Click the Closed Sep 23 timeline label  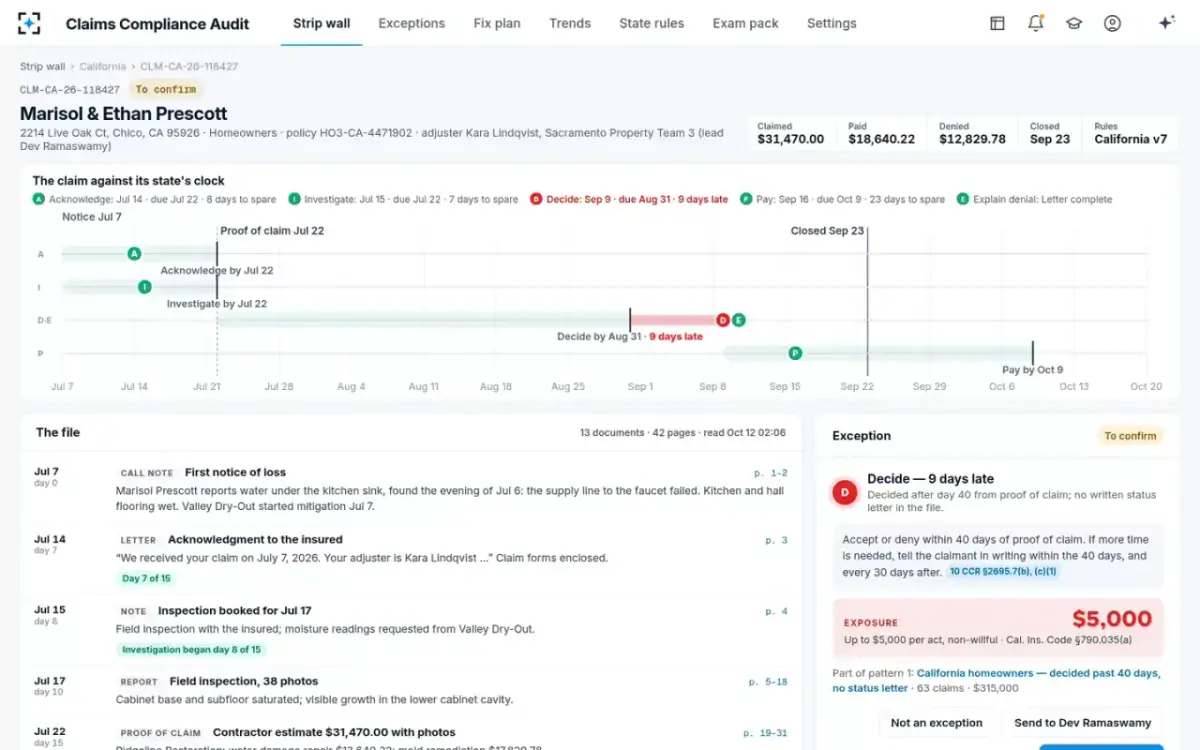[827, 231]
